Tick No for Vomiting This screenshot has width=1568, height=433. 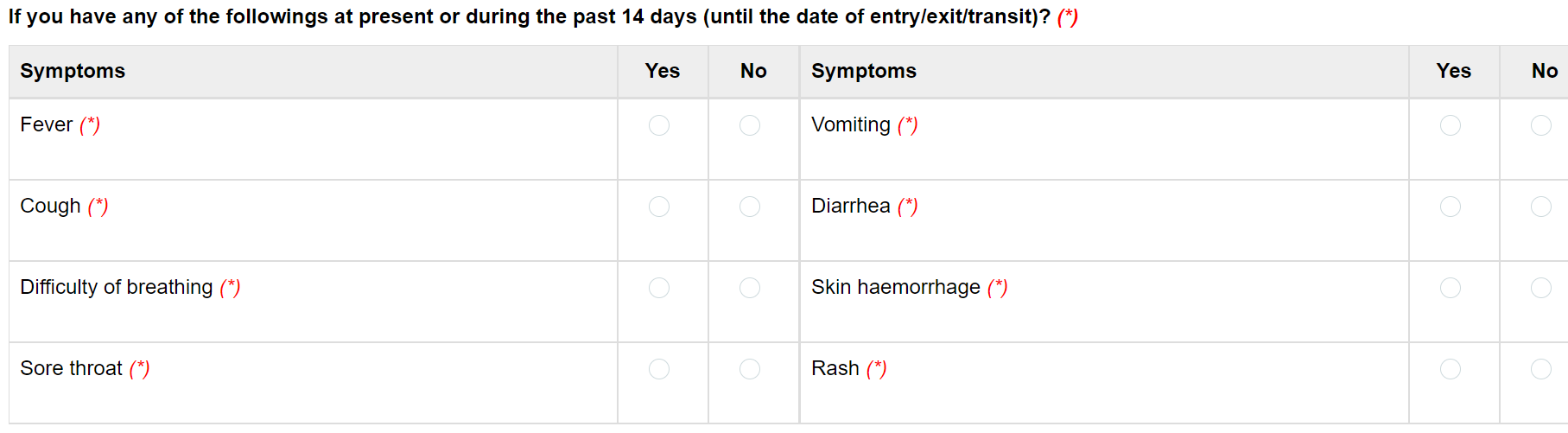click(x=1541, y=125)
